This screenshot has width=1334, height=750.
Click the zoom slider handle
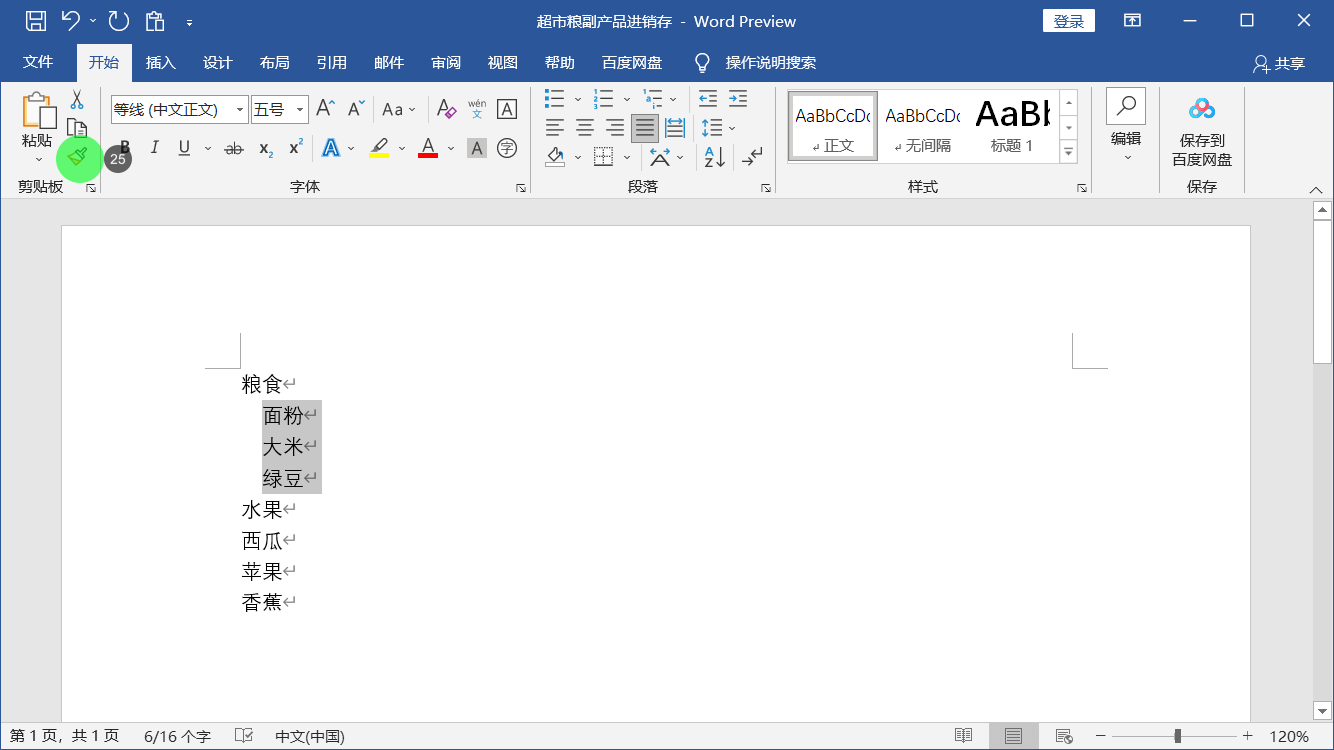click(1178, 736)
